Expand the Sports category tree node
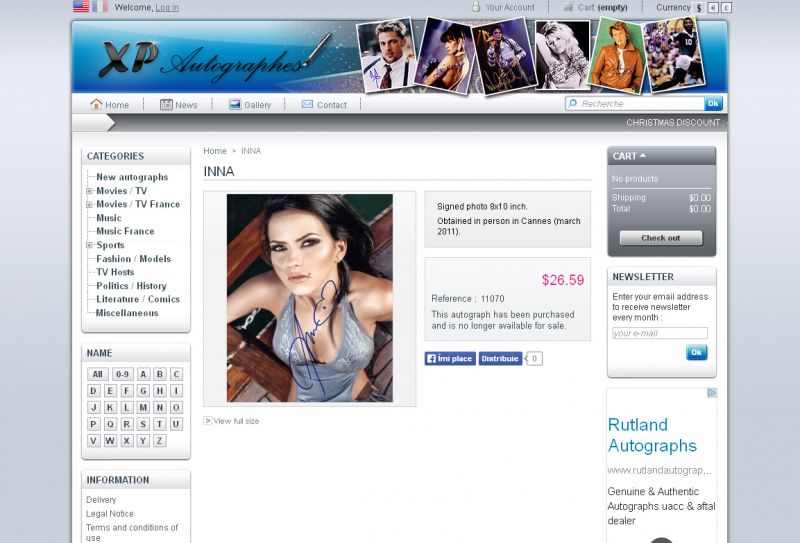 [x=89, y=245]
